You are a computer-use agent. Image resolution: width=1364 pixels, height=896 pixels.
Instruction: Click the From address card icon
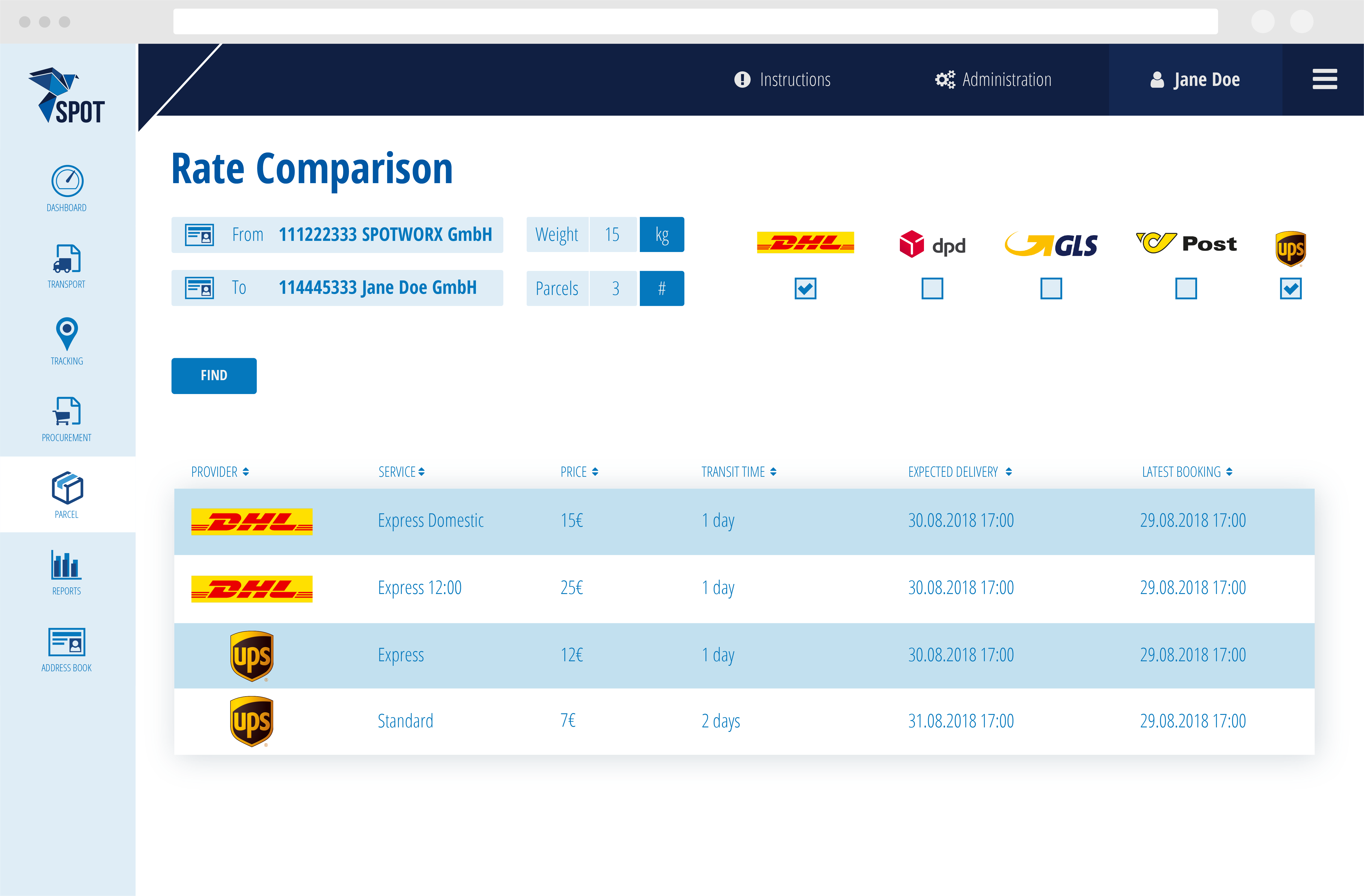click(199, 235)
